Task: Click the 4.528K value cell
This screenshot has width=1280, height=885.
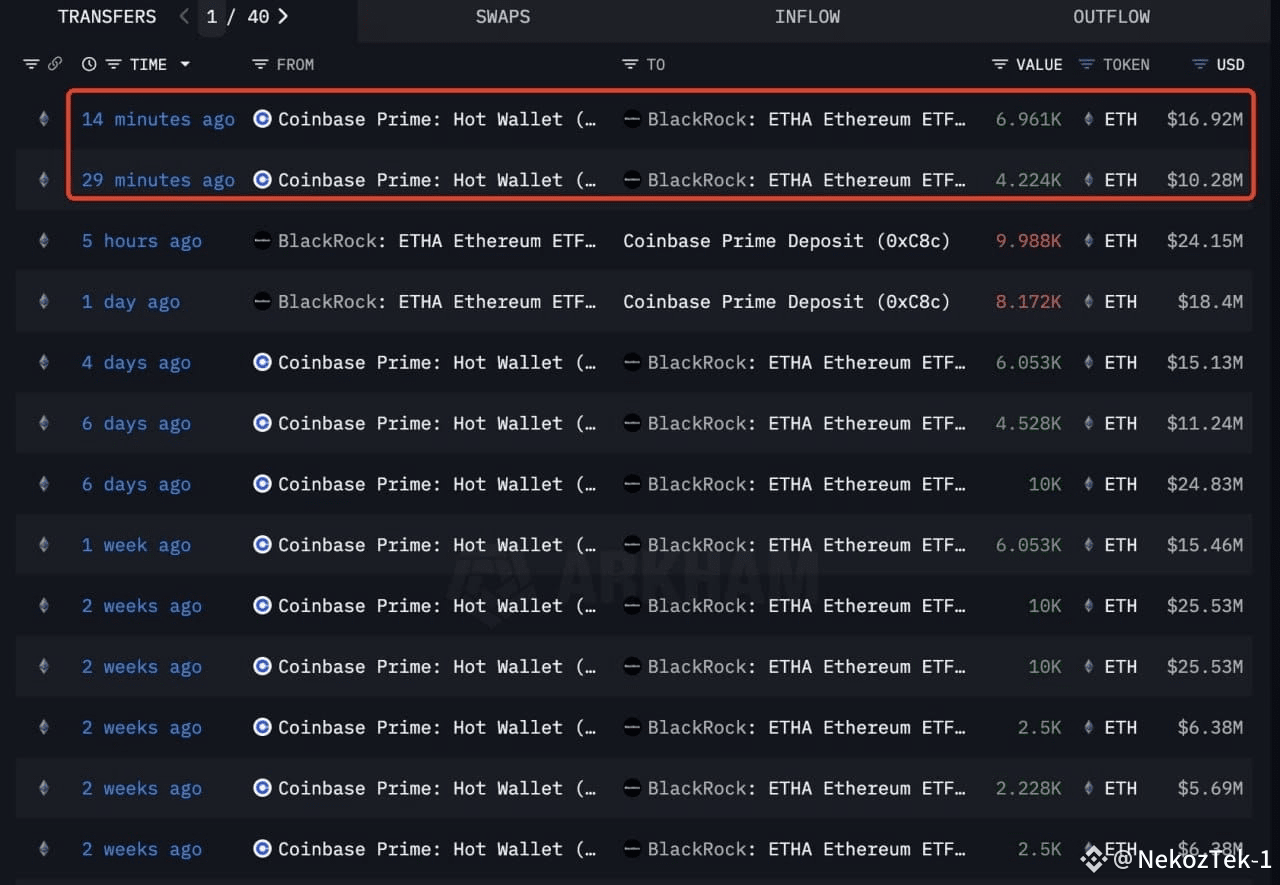Action: click(1028, 423)
